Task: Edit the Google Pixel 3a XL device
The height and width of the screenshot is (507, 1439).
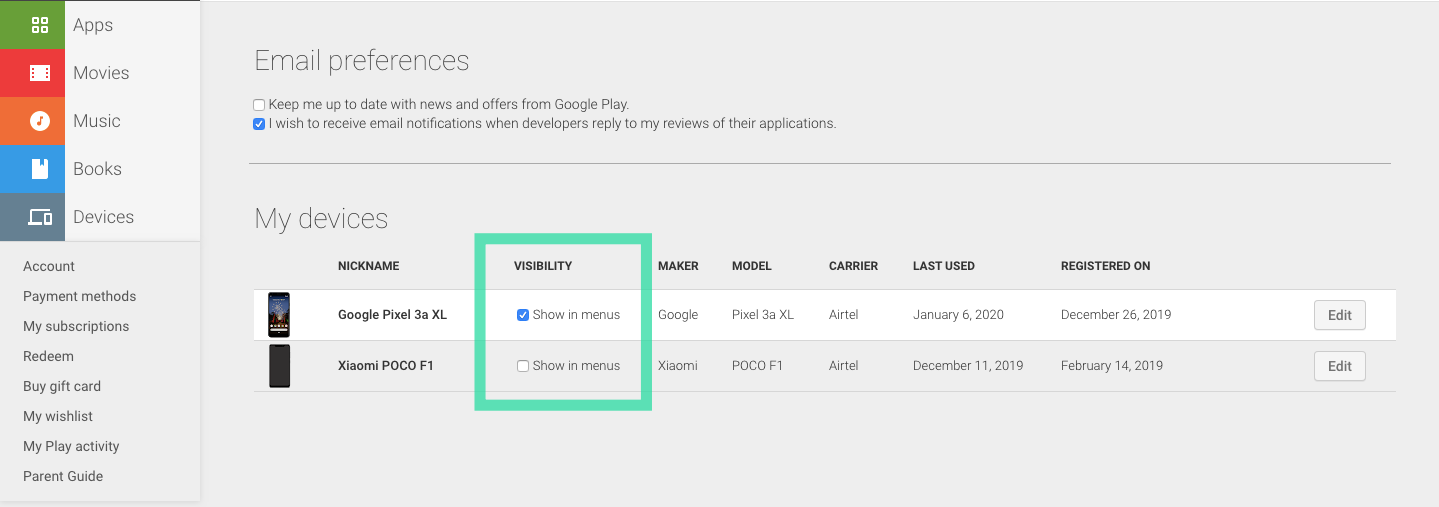Action: pyautogui.click(x=1339, y=315)
